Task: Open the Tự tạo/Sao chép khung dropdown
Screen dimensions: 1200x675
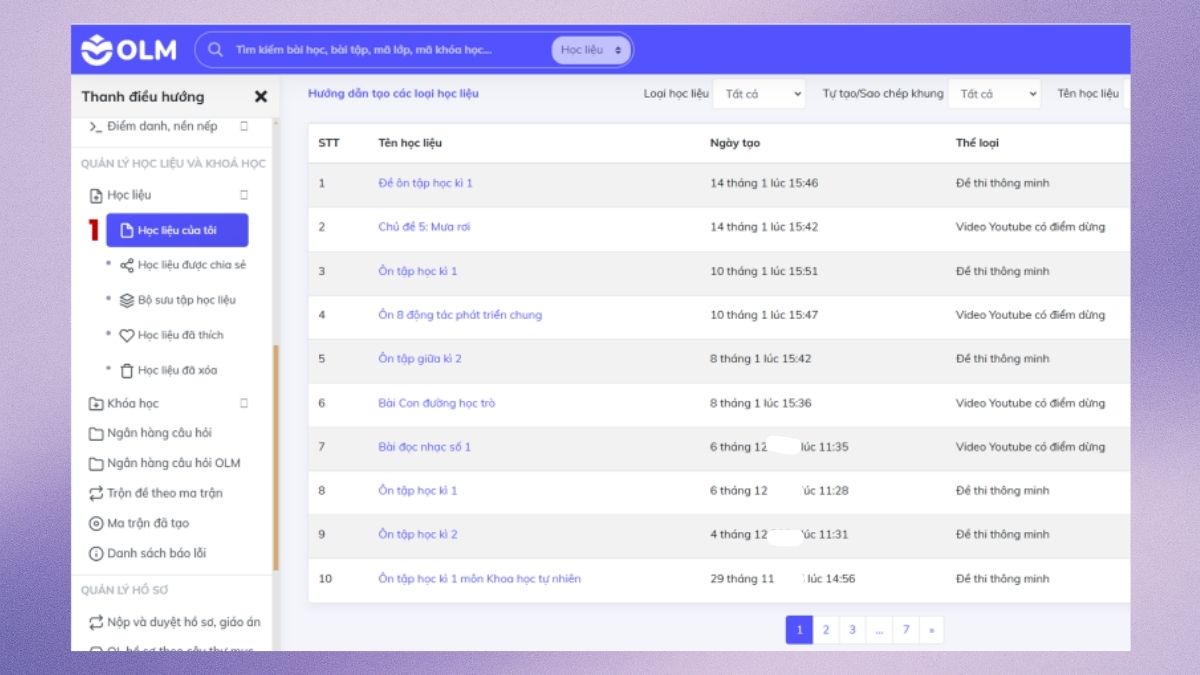Action: click(994, 94)
